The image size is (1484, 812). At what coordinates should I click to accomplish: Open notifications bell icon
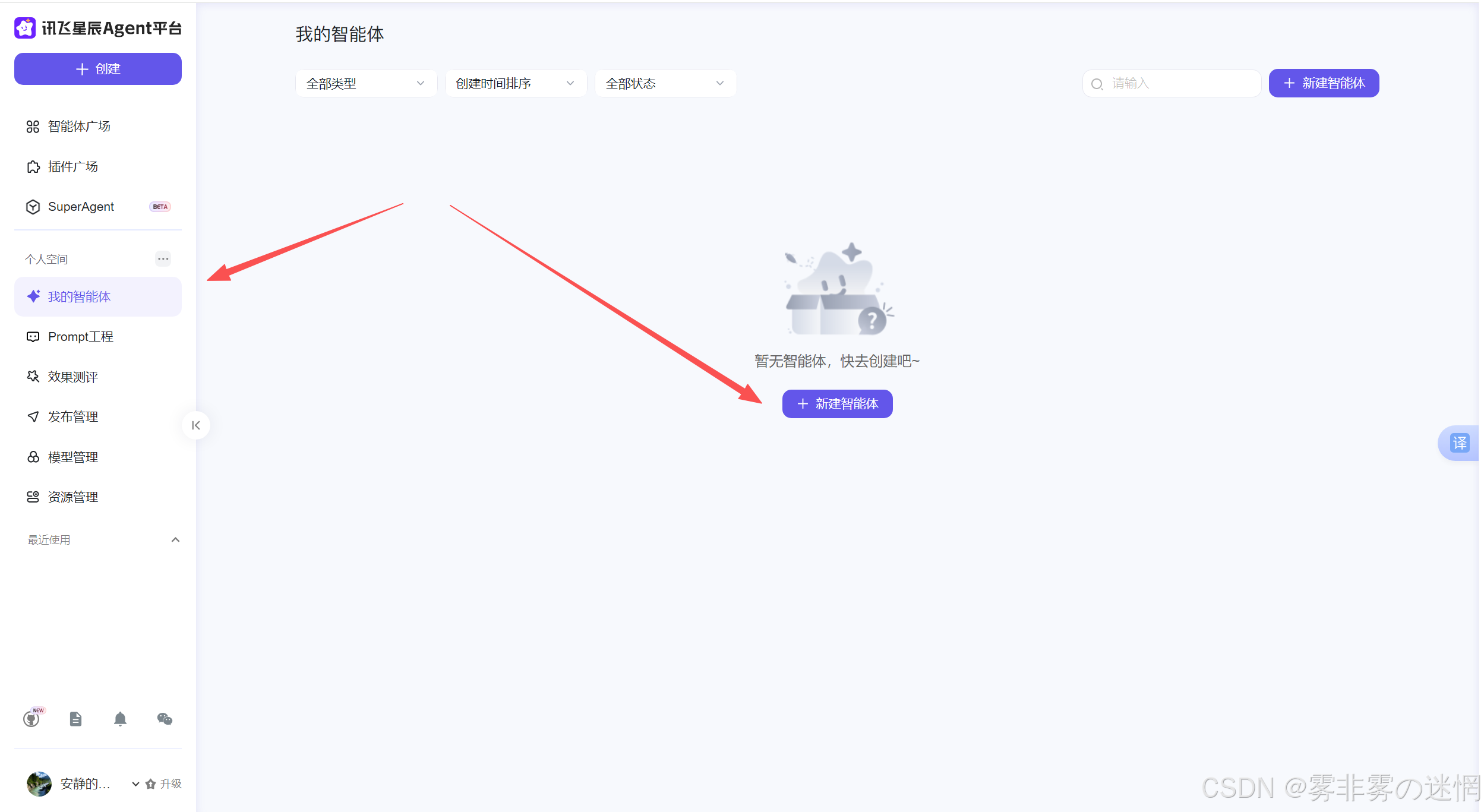point(120,719)
